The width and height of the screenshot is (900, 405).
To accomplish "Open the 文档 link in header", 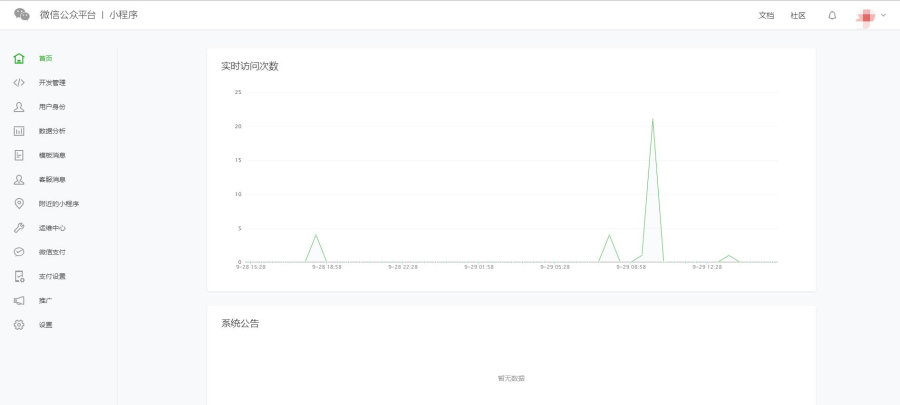I will point(766,15).
